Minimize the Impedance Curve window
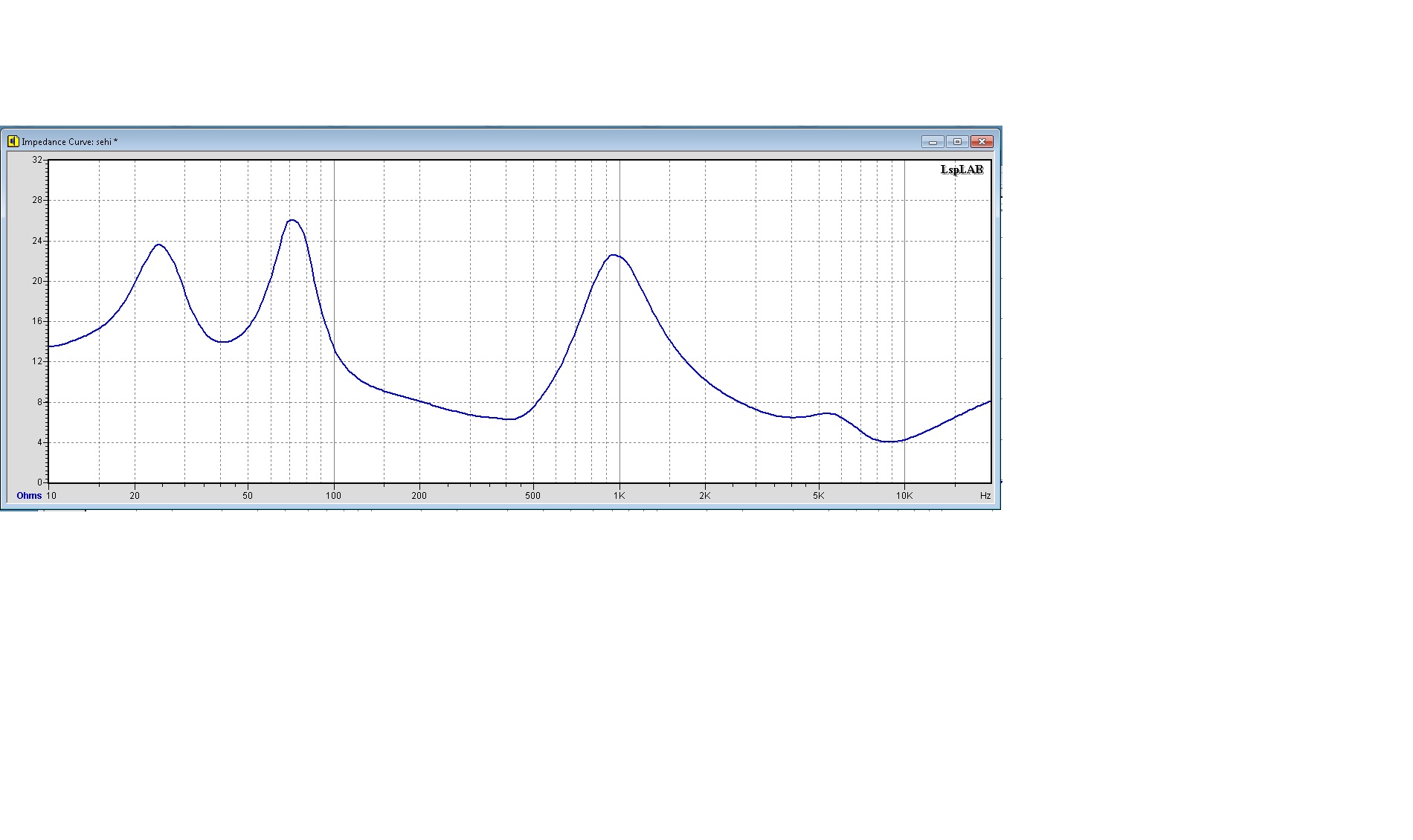 pyautogui.click(x=933, y=141)
